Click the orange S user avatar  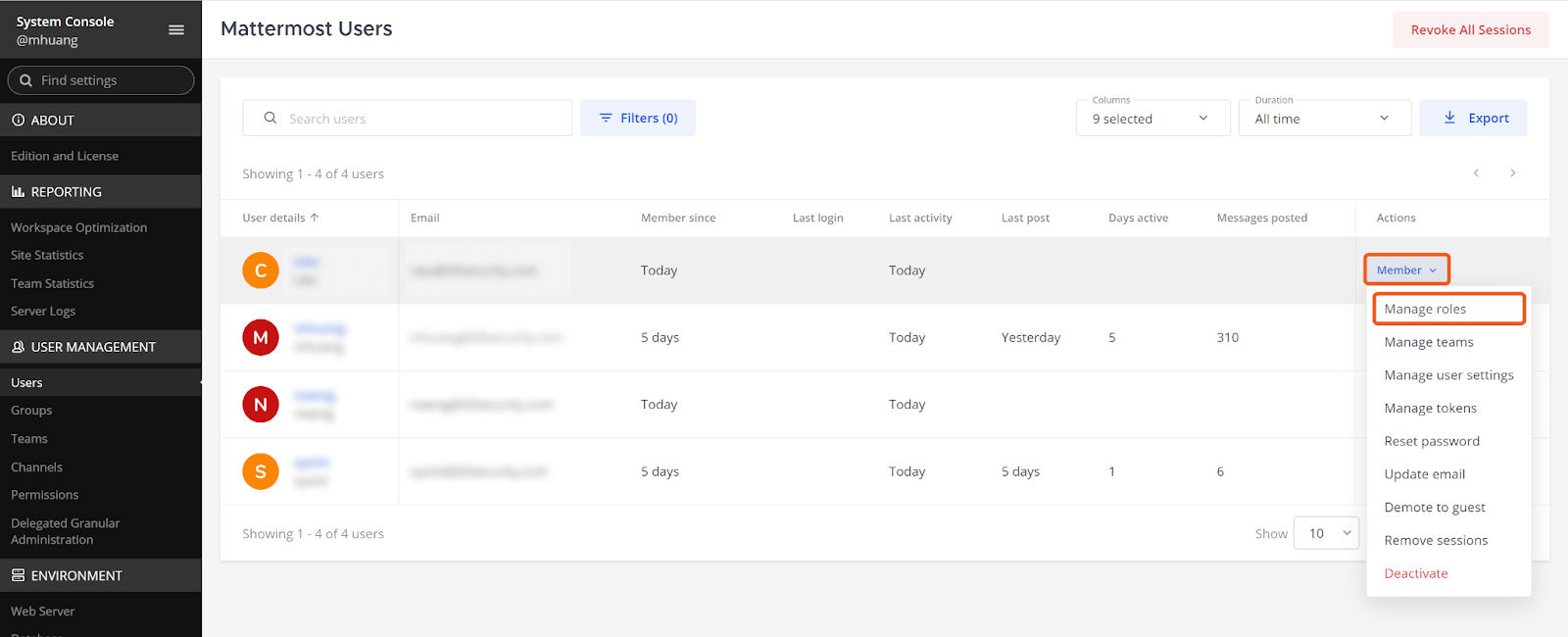click(261, 471)
